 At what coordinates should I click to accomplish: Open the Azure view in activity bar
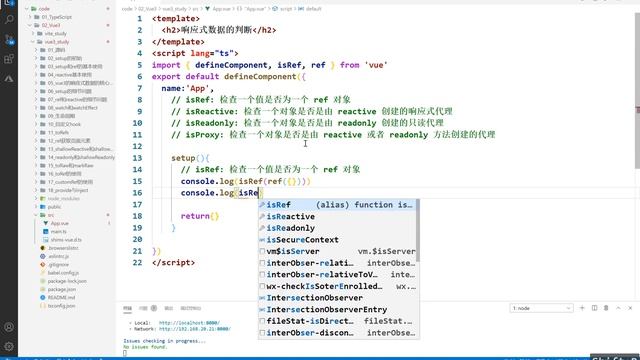pyautogui.click(x=9, y=78)
